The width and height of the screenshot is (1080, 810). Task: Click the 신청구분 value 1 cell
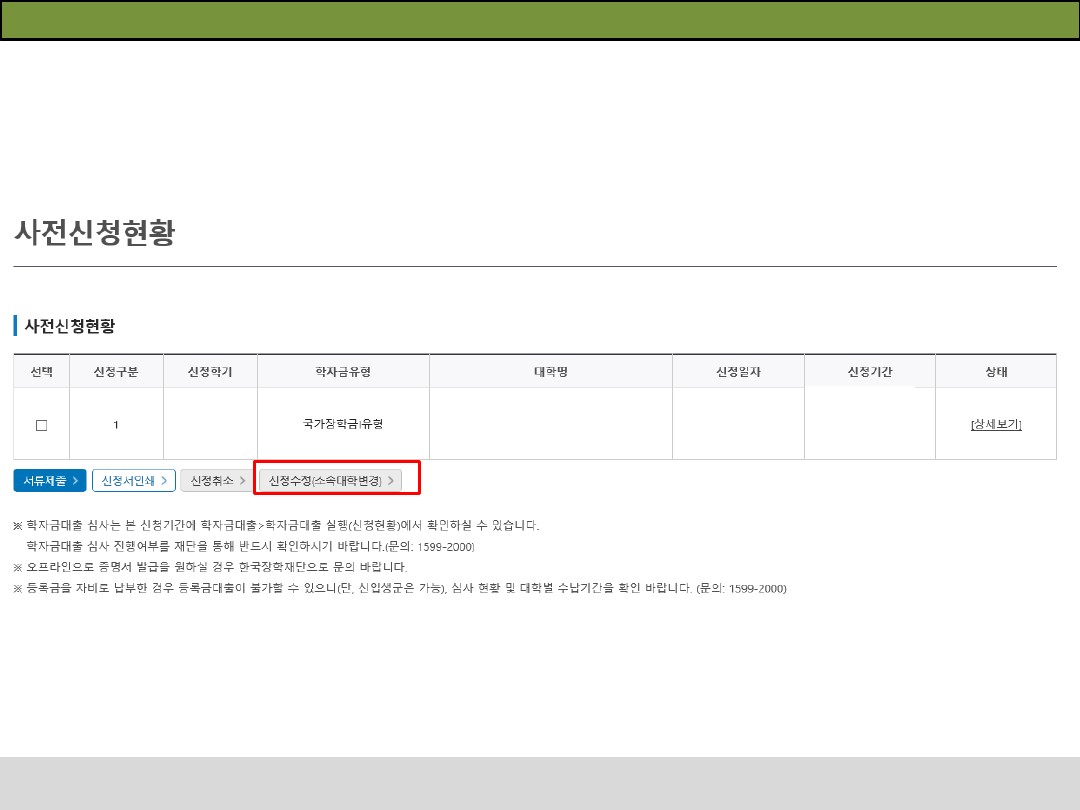pyautogui.click(x=116, y=425)
